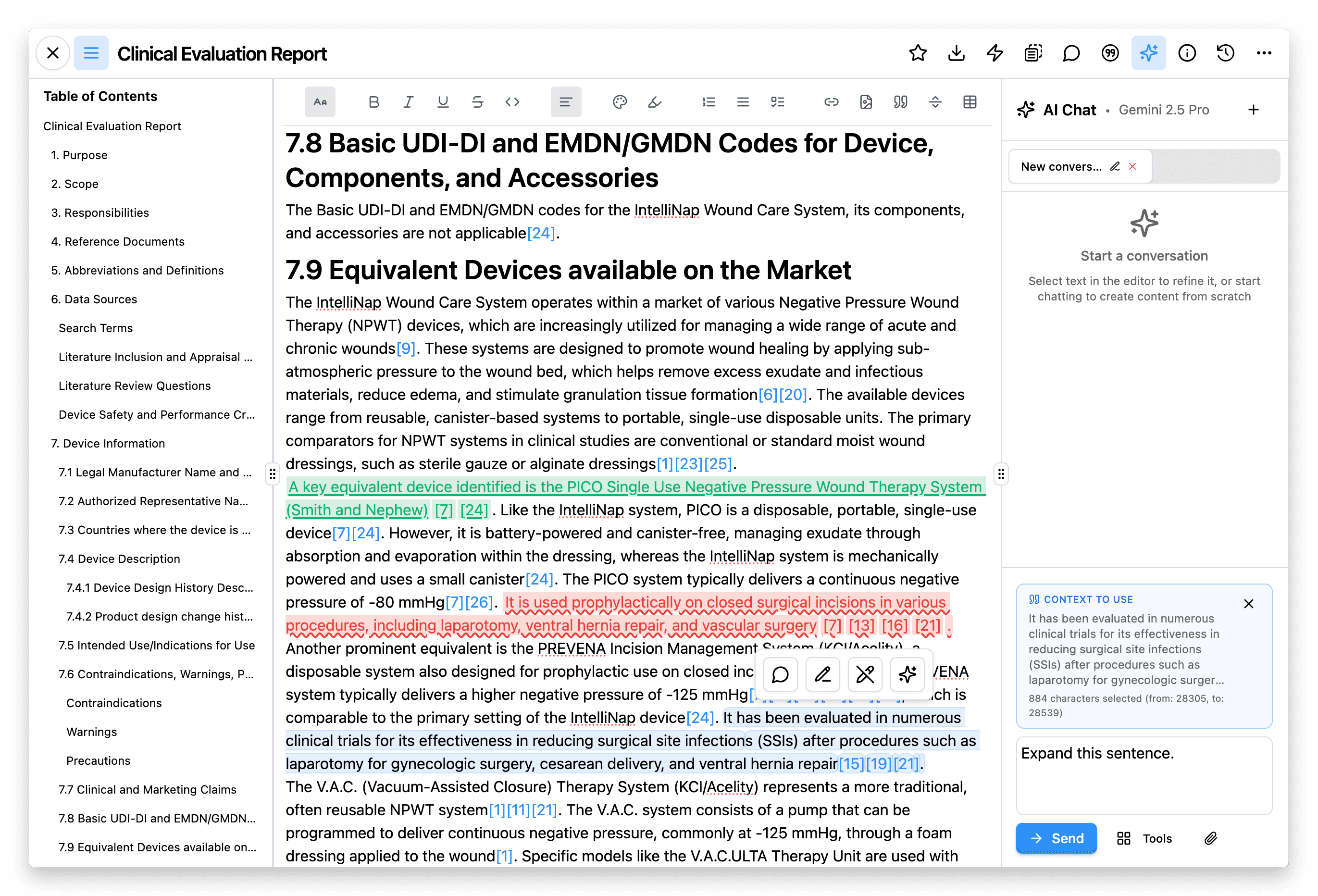Viewport: 1318px width, 896px height.
Task: Open the text style Aa dropdown
Action: 320,102
